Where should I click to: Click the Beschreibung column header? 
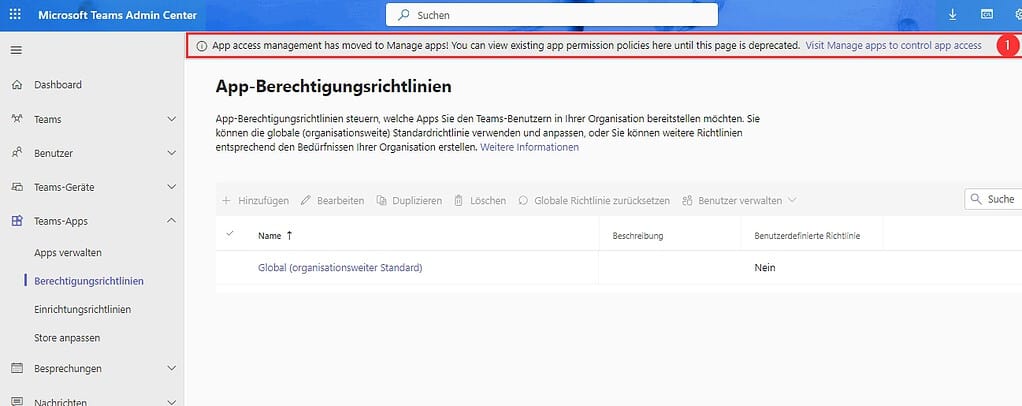coord(638,236)
